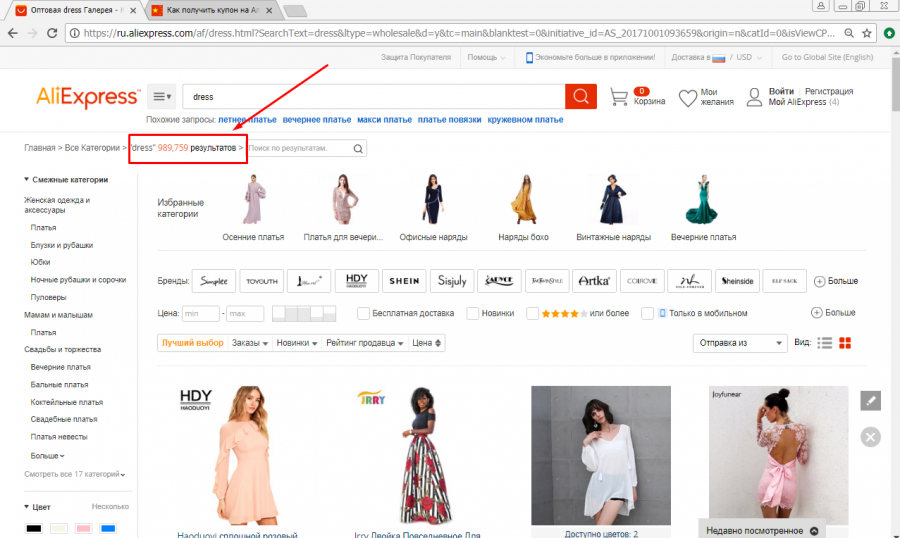Screen dimensions: 900x538
Task: Open the Отправка из dropdown
Action: click(x=739, y=343)
